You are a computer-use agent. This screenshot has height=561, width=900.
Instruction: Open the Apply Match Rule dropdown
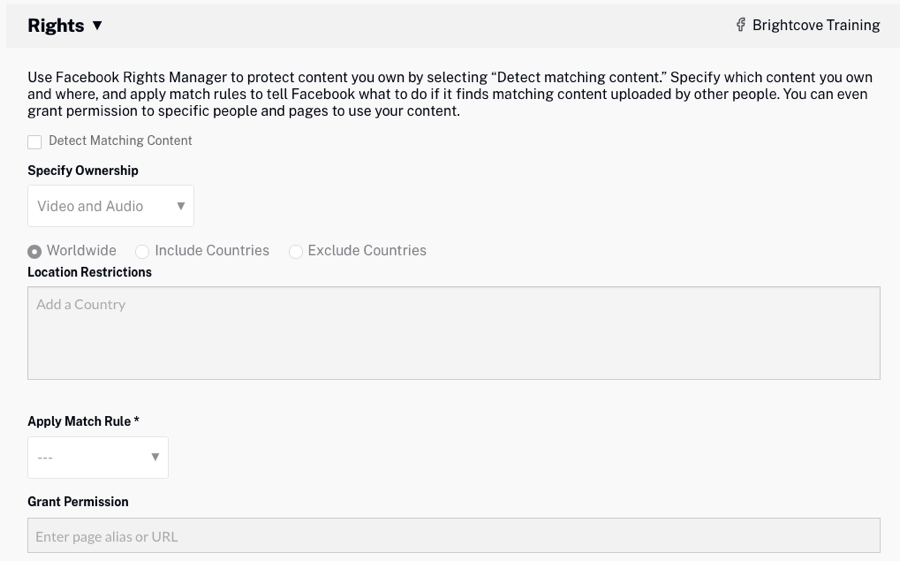click(98, 457)
